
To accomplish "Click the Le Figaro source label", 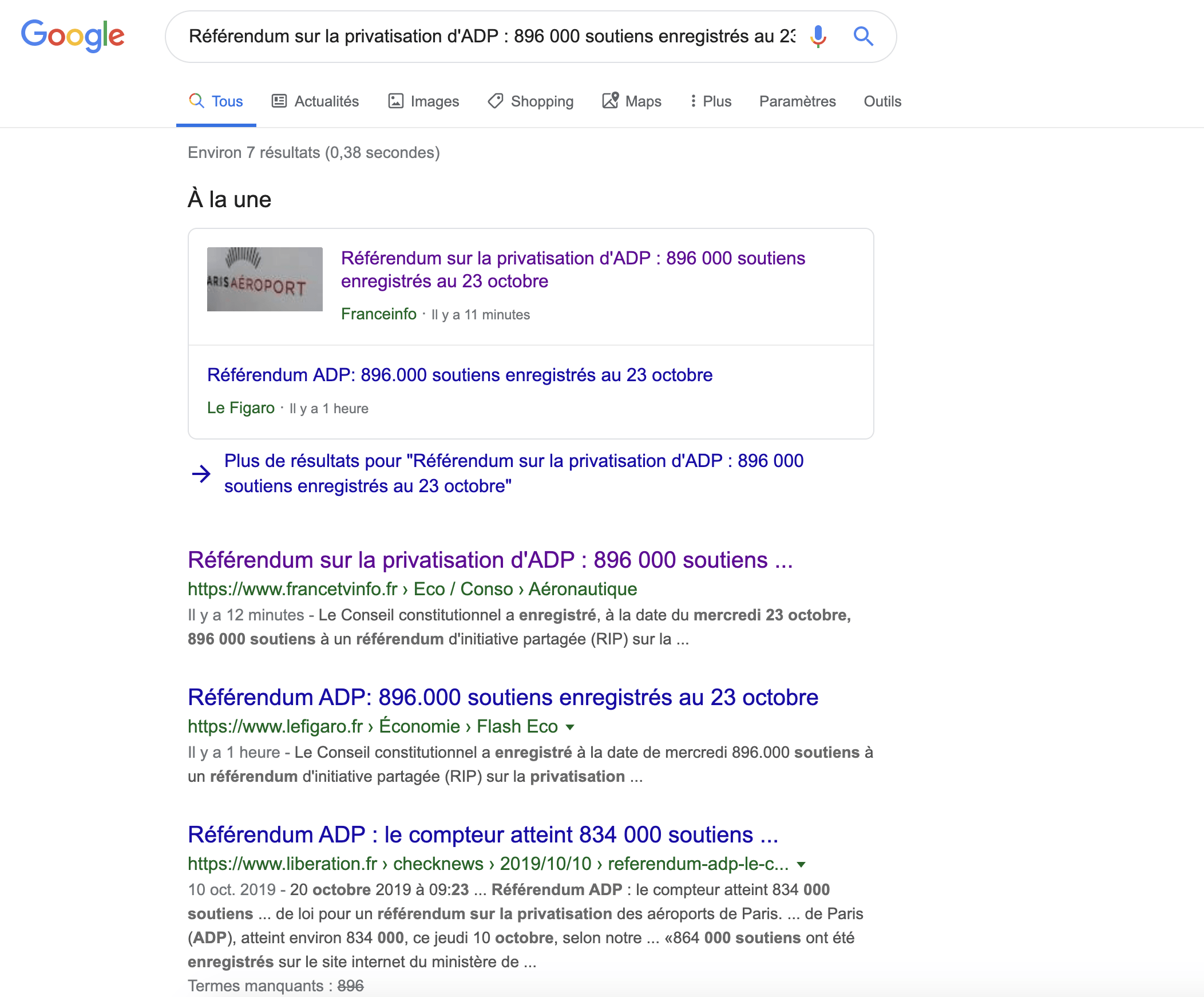I will [x=240, y=408].
